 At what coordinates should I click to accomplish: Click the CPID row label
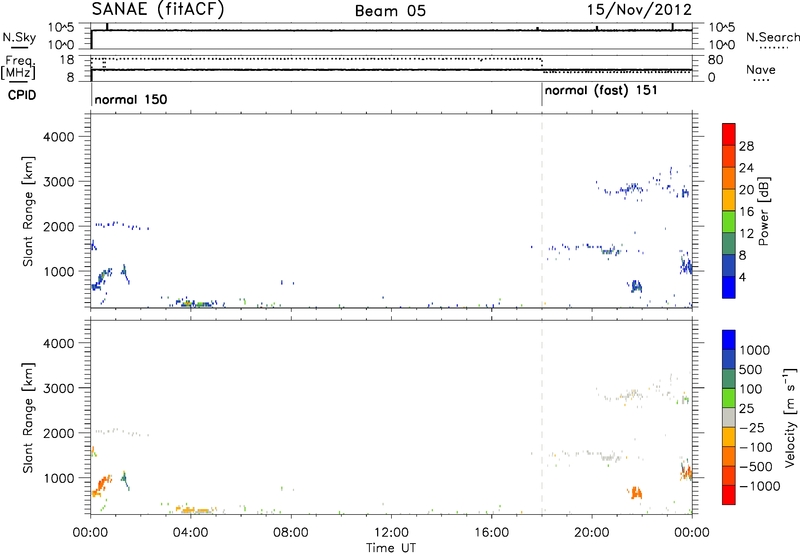click(22, 95)
